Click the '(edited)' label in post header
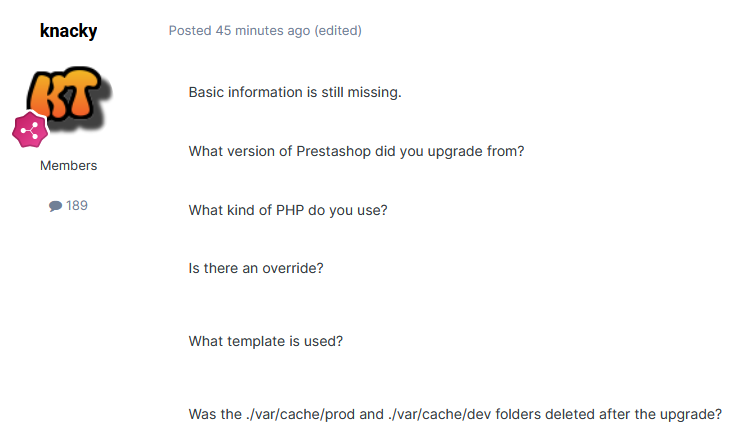The image size is (734, 432). 338,31
